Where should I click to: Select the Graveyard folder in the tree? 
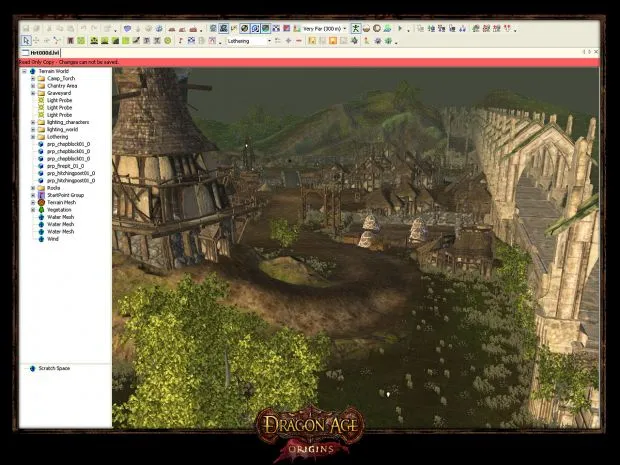pyautogui.click(x=59, y=93)
